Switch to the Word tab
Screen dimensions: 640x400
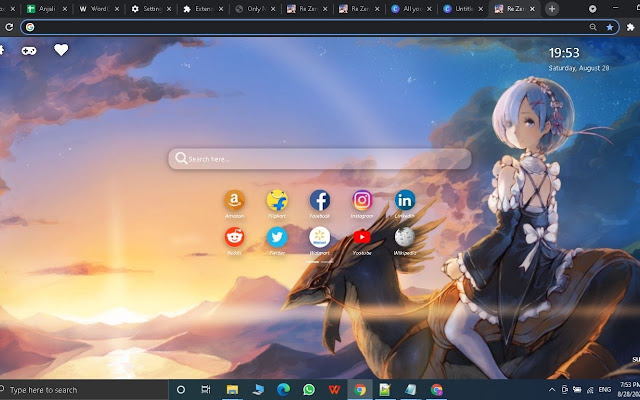point(98,9)
